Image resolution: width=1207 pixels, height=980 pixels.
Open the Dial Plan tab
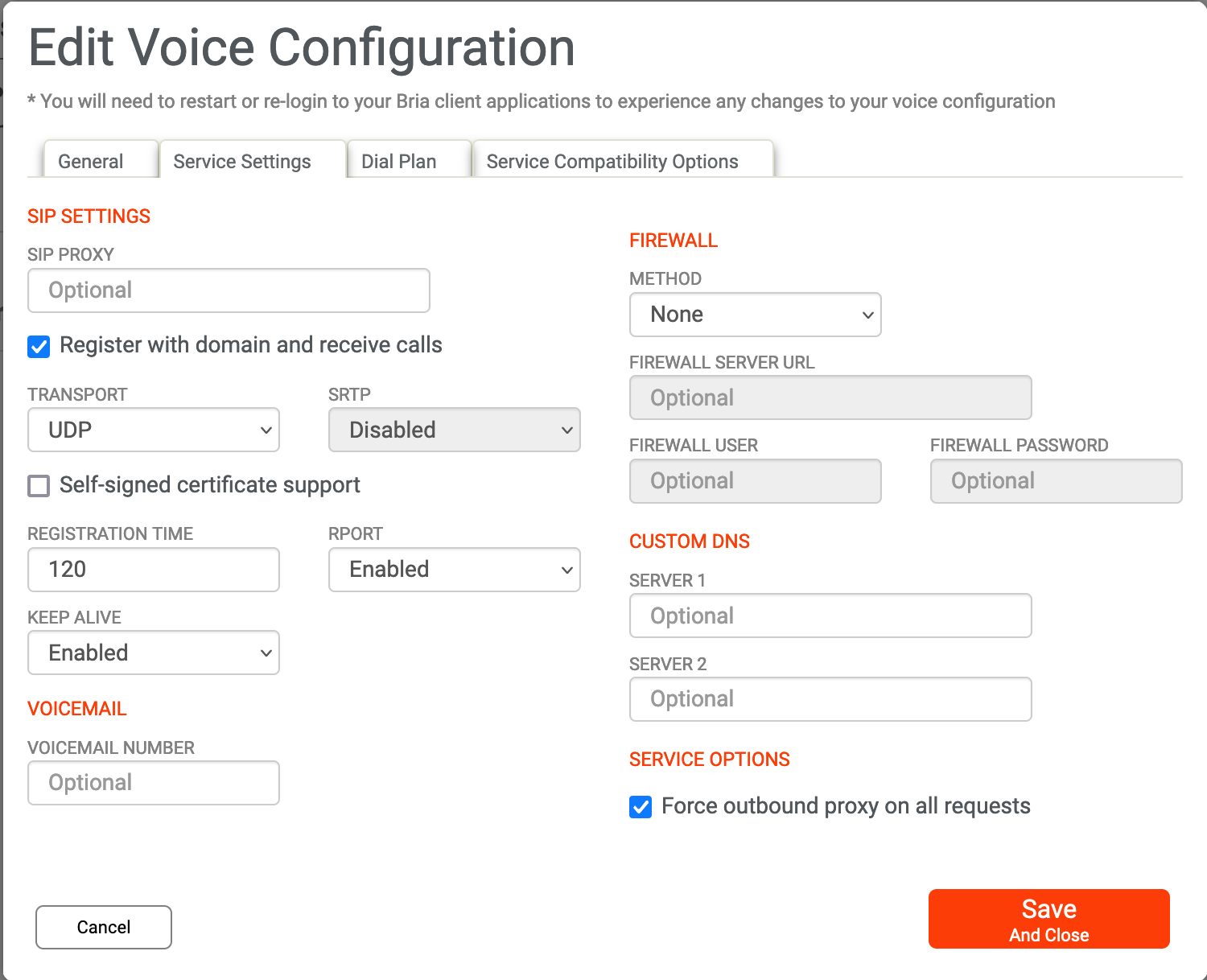pyautogui.click(x=399, y=161)
